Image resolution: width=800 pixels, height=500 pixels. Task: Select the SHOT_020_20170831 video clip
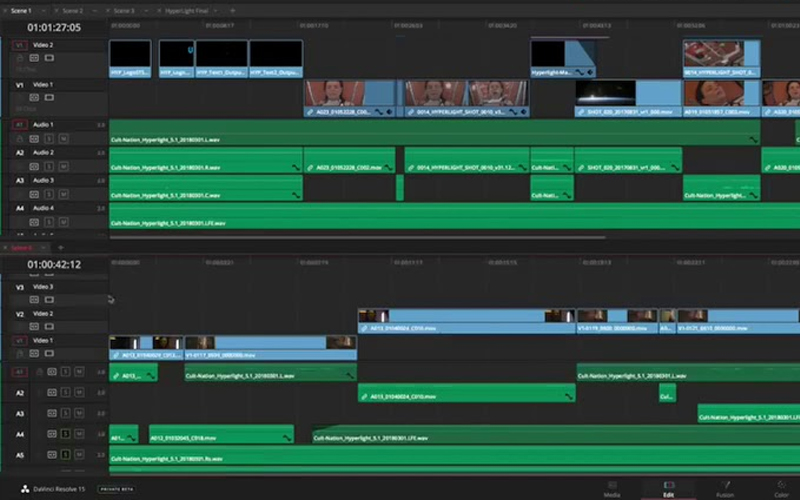pyautogui.click(x=628, y=98)
